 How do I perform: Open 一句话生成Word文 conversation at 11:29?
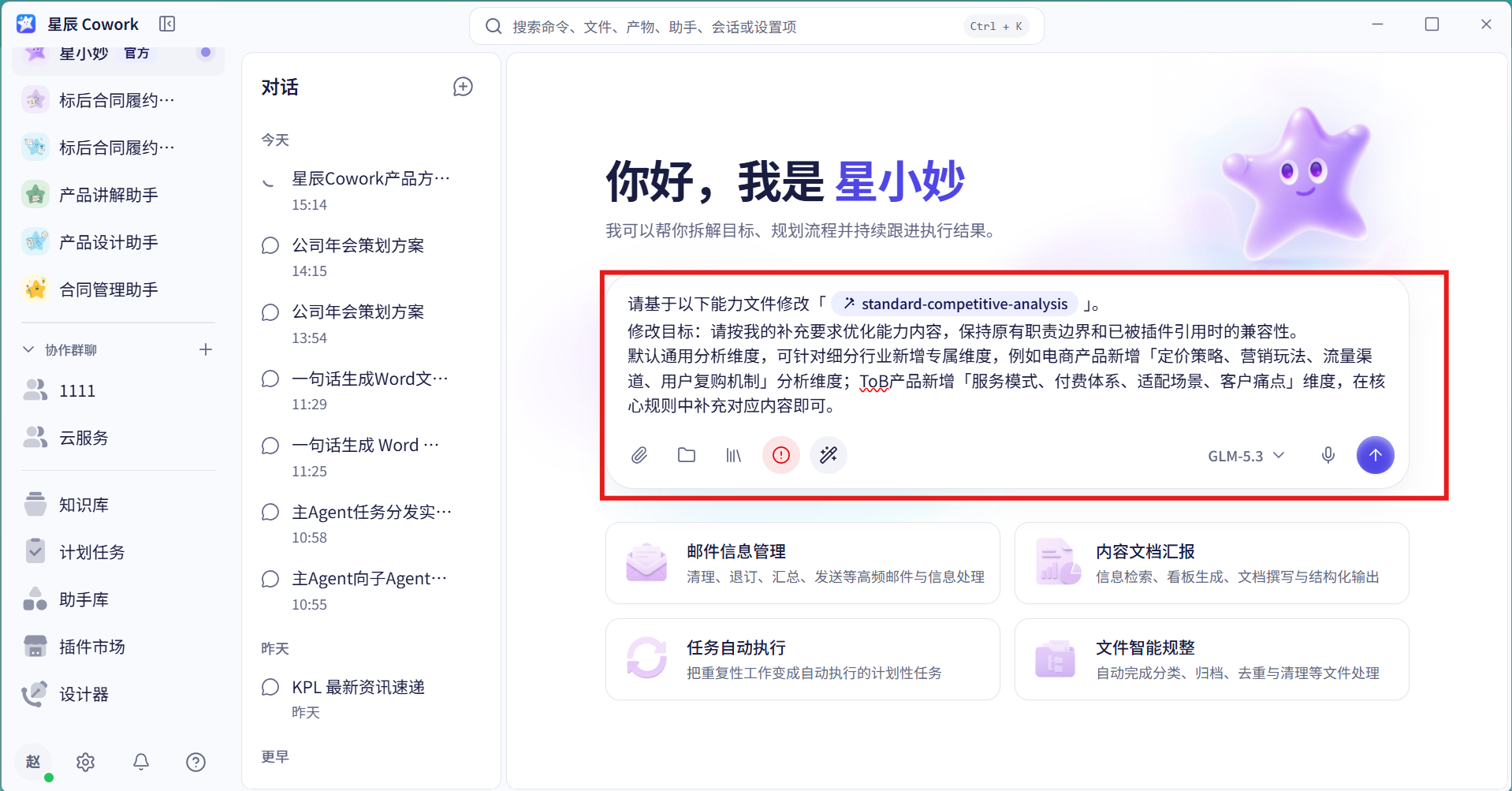(371, 391)
